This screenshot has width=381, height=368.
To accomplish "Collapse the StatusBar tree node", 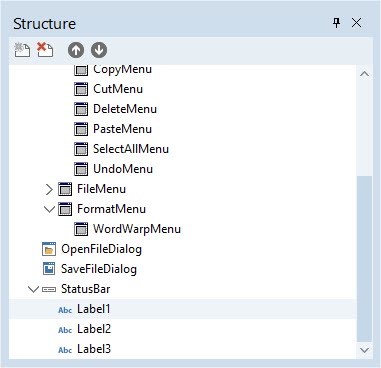I will coord(33,289).
